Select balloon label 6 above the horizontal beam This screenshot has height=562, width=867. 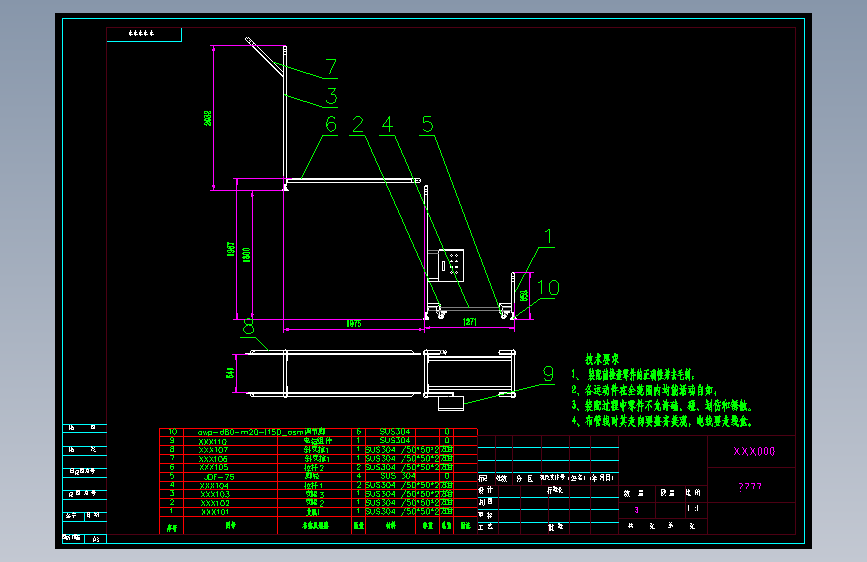point(331,124)
